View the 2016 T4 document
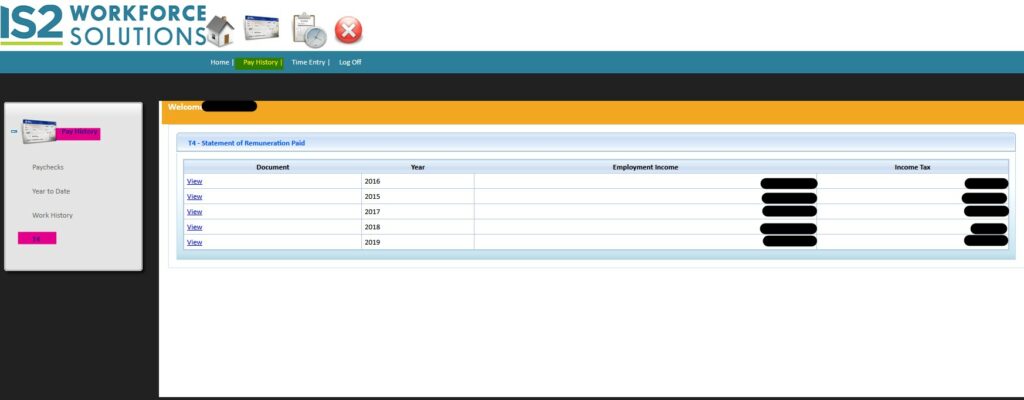1024x400 pixels. (194, 181)
